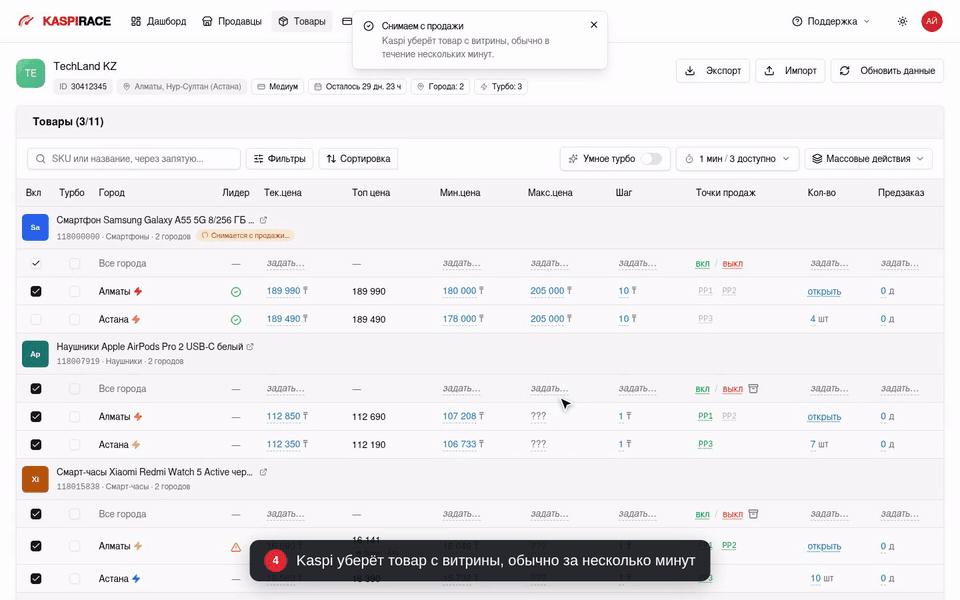Click the Xiaomi product thumbnail "Xi"

point(36,479)
